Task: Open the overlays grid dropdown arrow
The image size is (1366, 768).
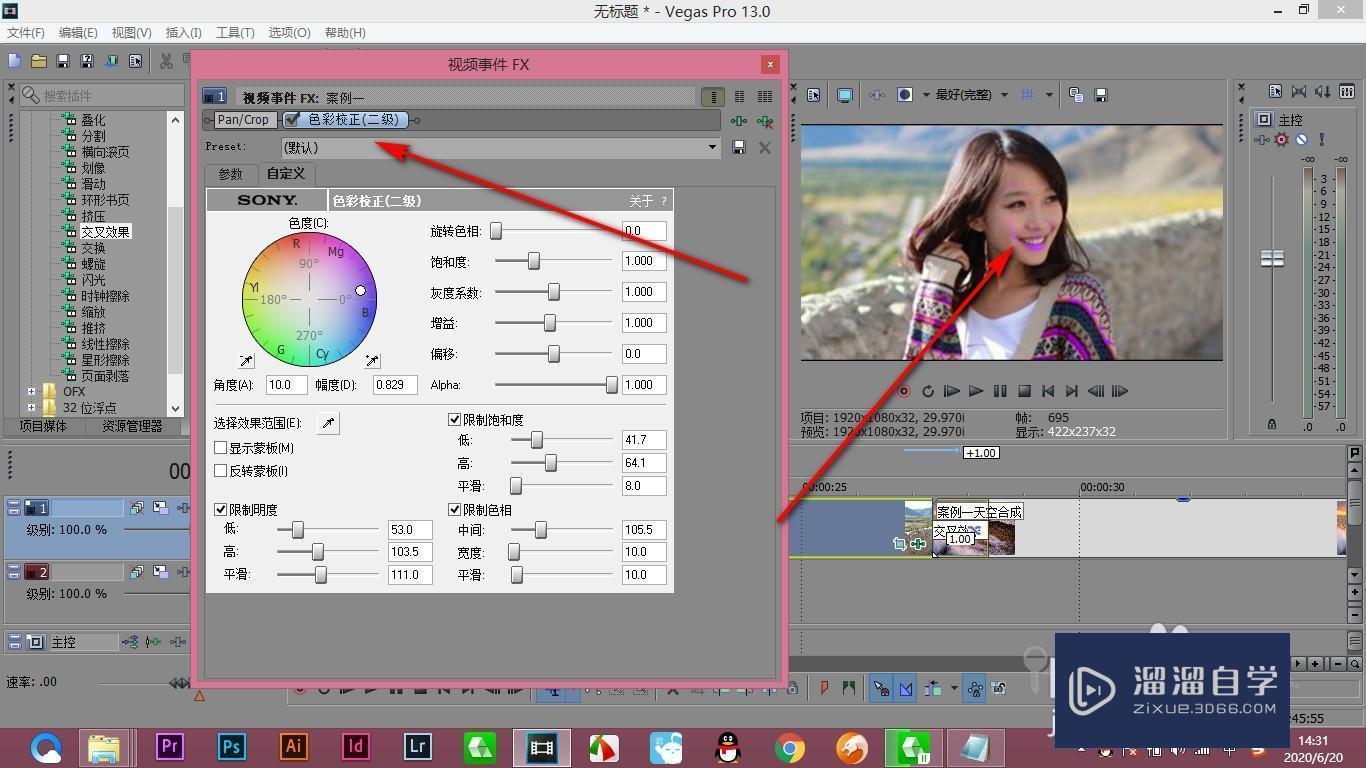Action: tap(1049, 95)
